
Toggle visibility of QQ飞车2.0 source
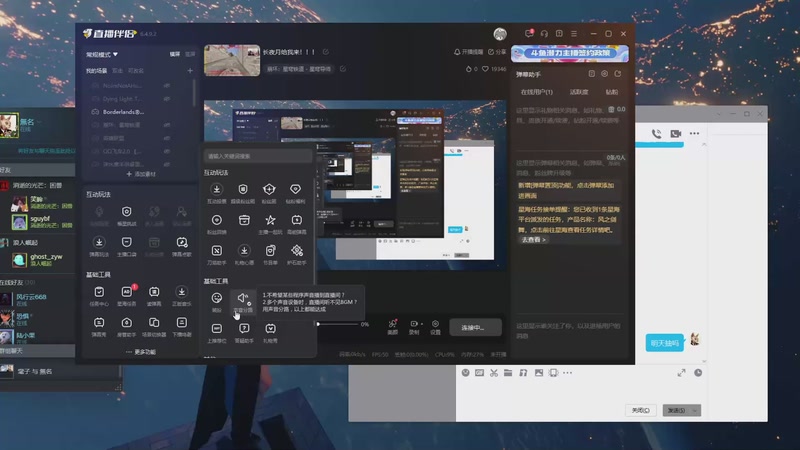pyautogui.click(x=167, y=151)
